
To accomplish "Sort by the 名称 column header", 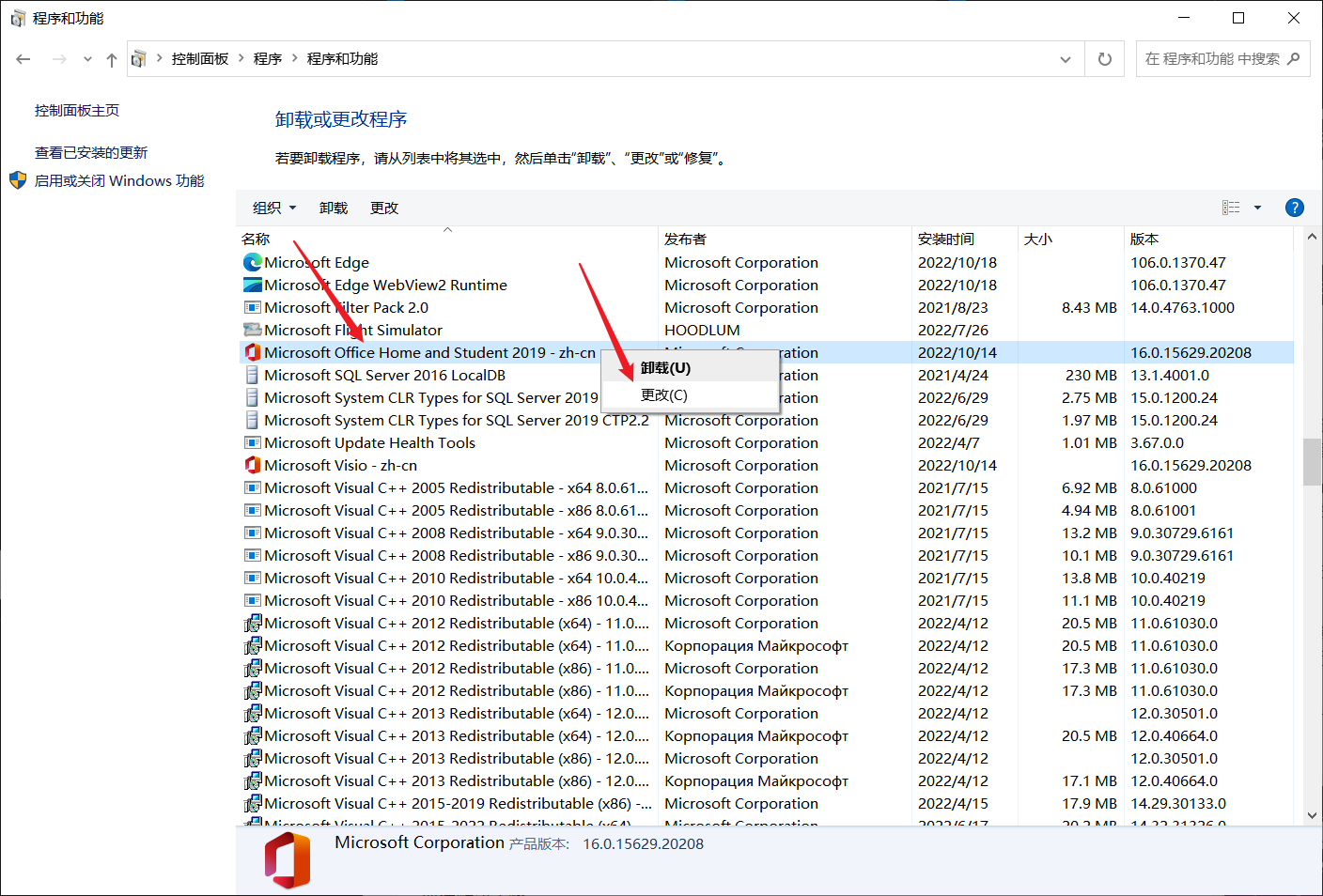I will point(447,239).
